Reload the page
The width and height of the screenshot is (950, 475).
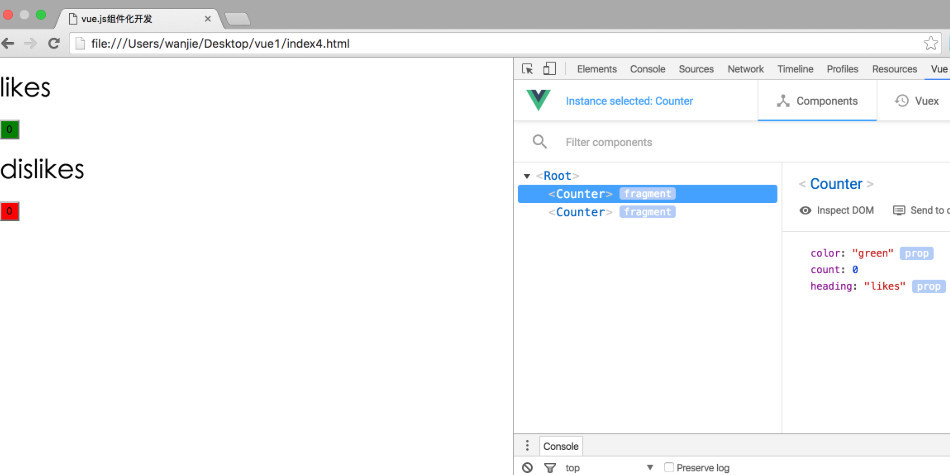pos(54,43)
